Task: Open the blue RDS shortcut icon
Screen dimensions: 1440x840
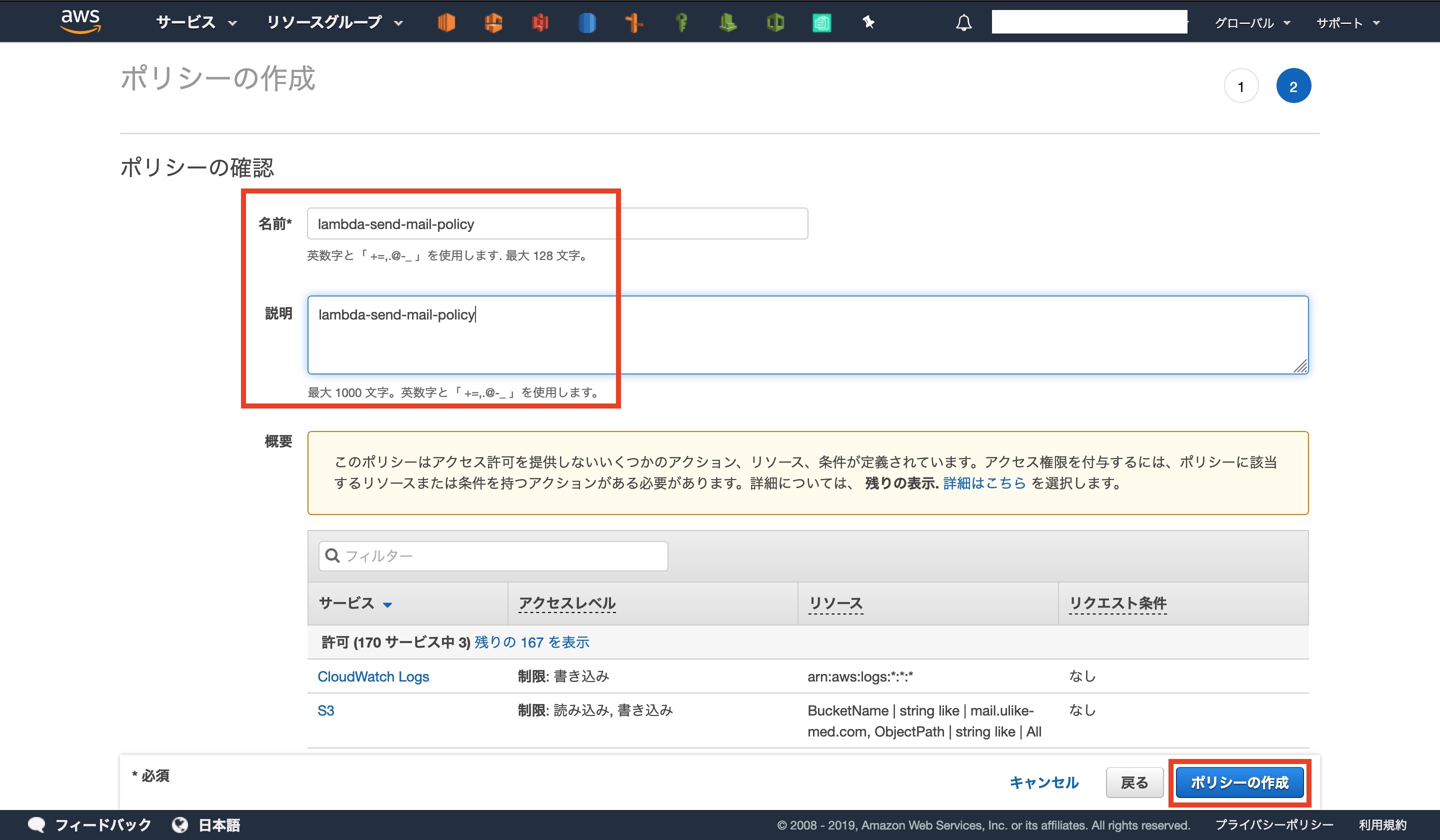Action: (x=587, y=23)
